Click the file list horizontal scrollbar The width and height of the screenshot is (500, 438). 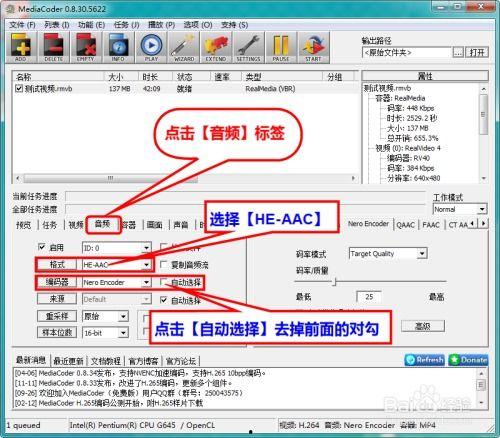(185, 178)
